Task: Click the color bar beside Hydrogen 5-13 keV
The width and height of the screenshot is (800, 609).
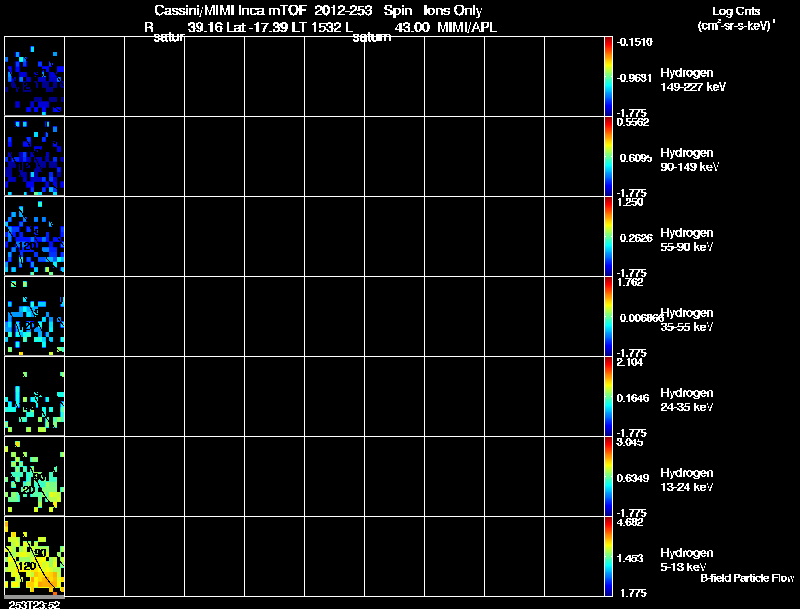Action: 608,556
